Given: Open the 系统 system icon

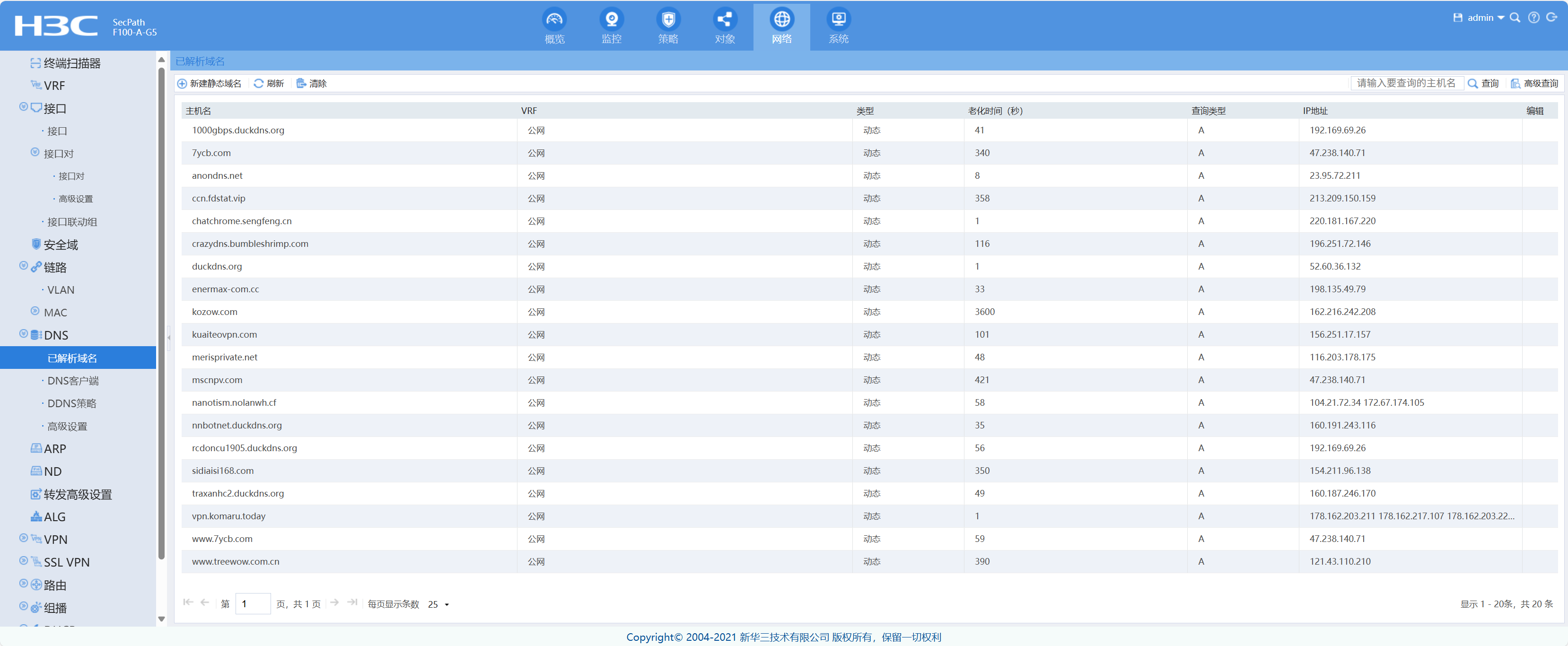Looking at the screenshot, I should (x=838, y=20).
